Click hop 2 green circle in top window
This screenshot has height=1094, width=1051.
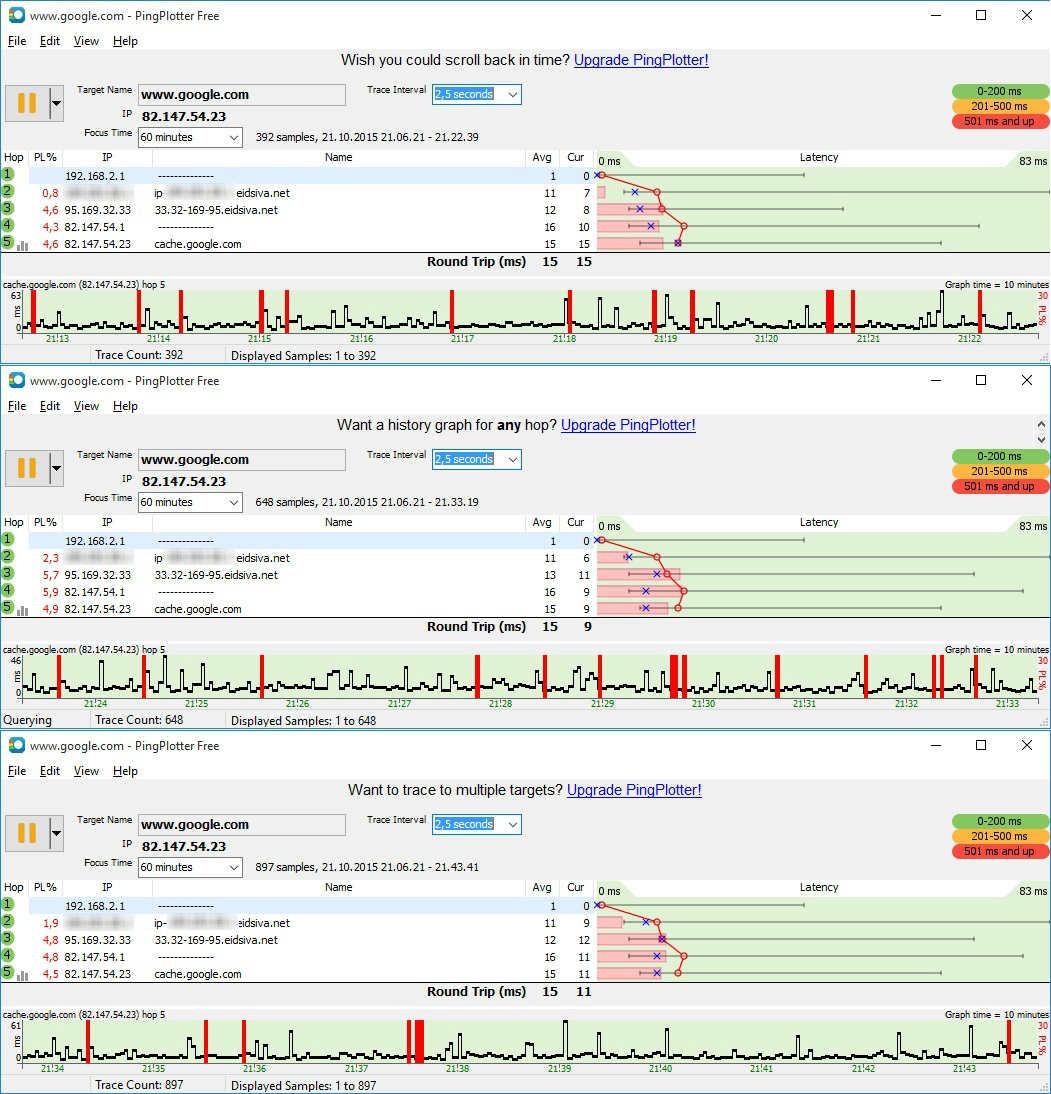click(x=8, y=191)
